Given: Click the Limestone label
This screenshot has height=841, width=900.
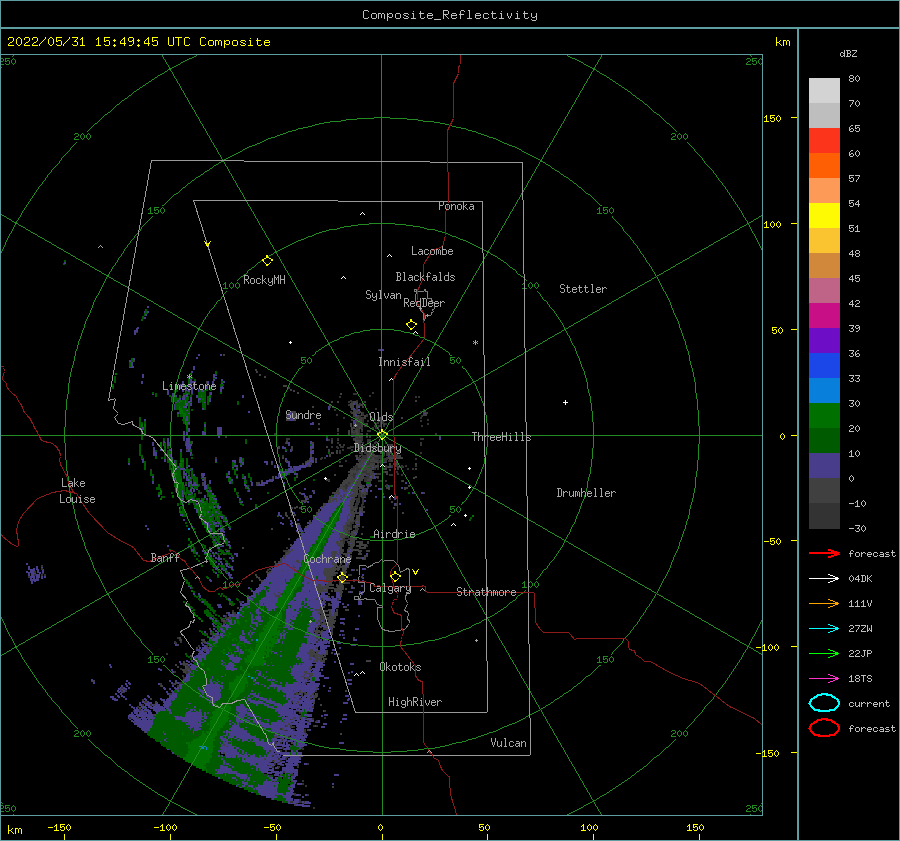Looking at the screenshot, I should coord(189,386).
